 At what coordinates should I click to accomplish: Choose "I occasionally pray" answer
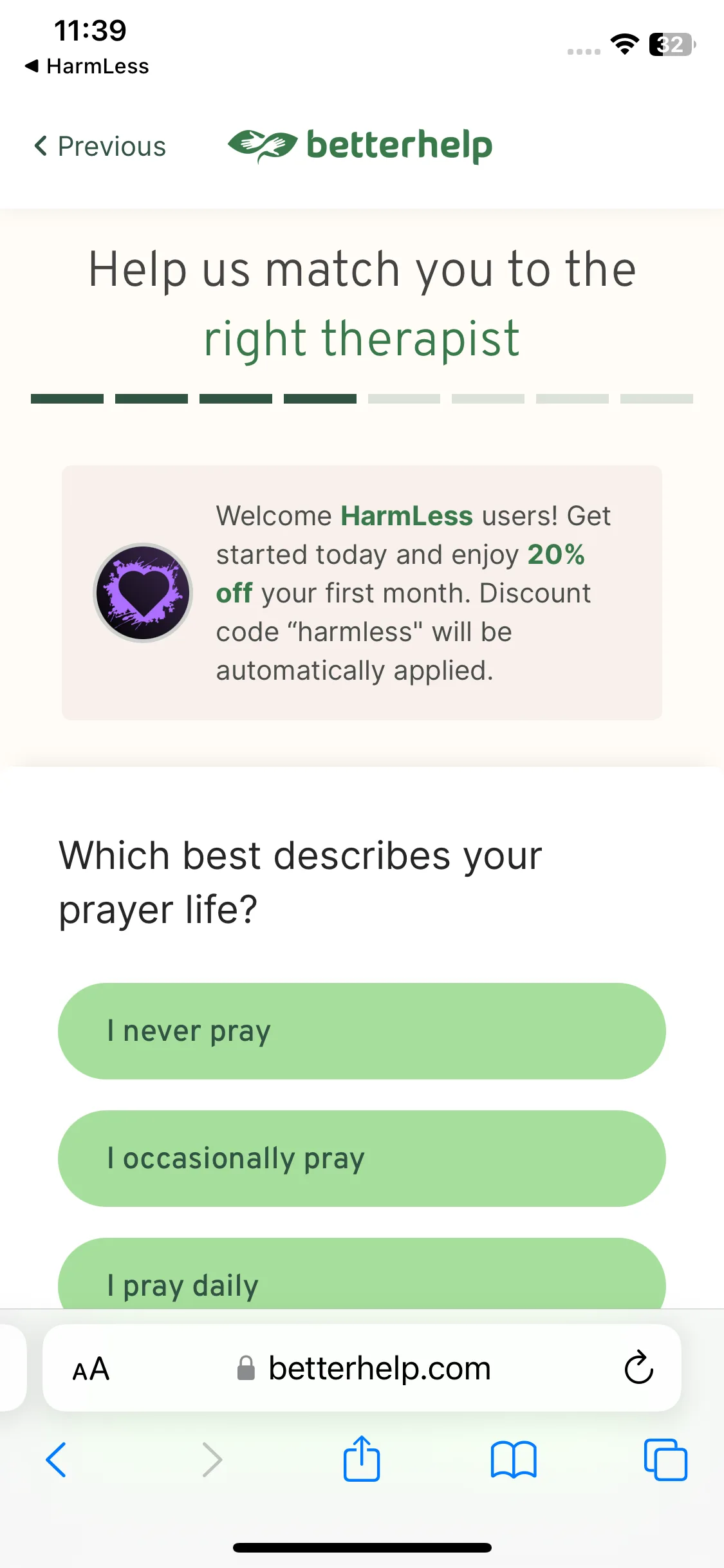[362, 1159]
